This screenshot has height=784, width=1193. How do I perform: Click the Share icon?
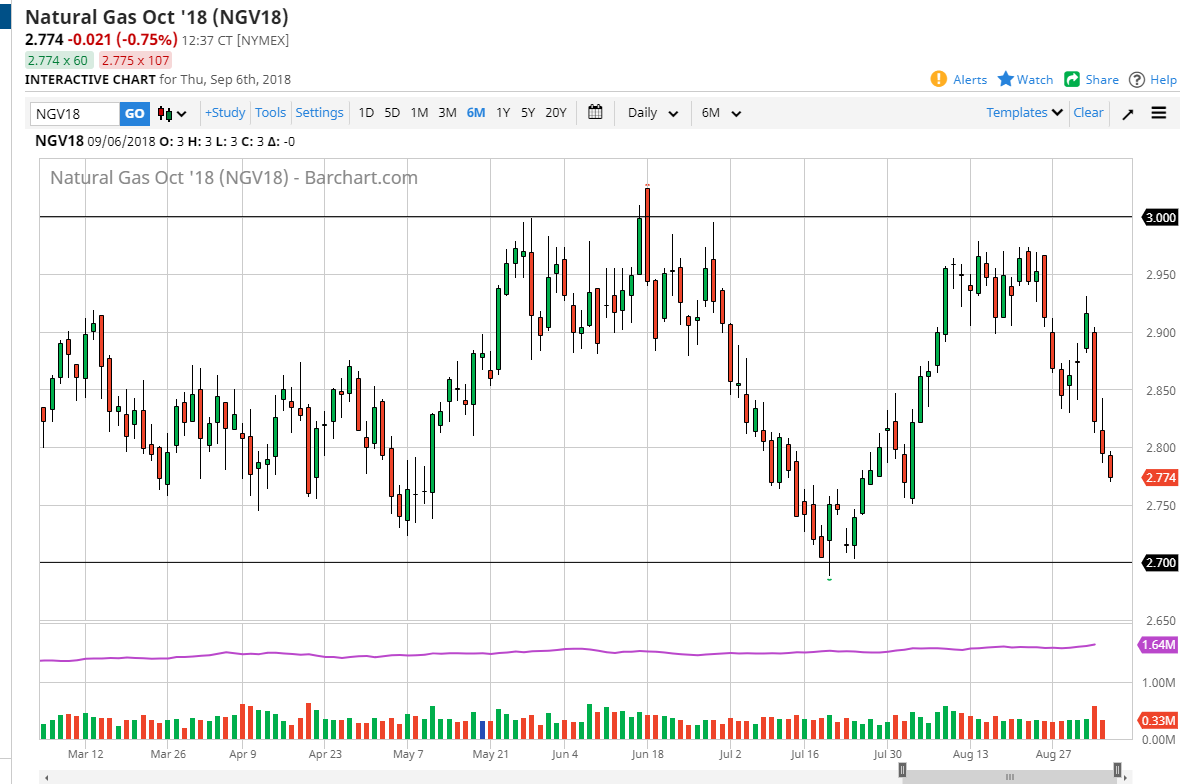pyautogui.click(x=1072, y=79)
